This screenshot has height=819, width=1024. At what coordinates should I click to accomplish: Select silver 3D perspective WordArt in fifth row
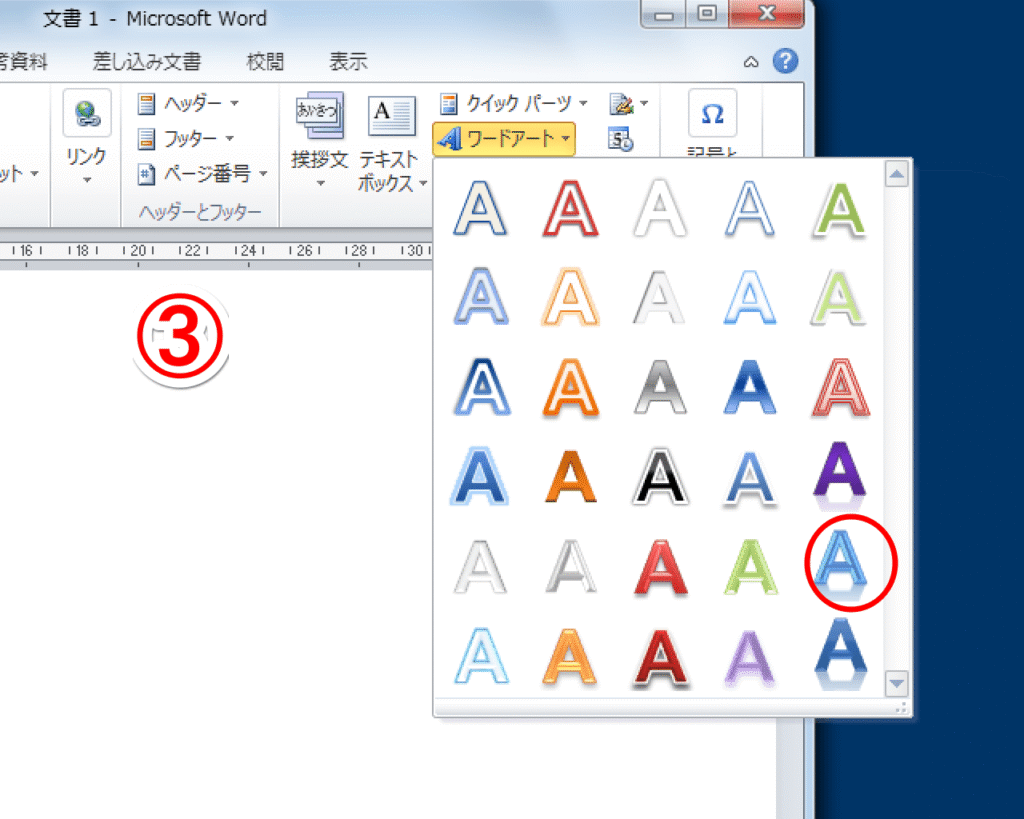pos(570,566)
